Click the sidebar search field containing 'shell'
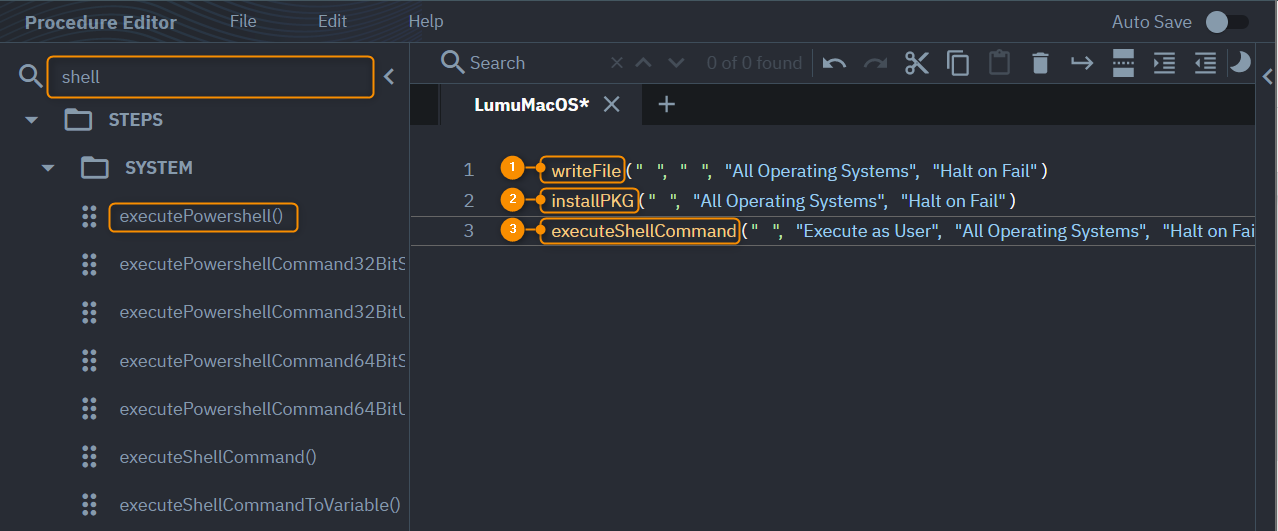The image size is (1278, 531). pyautogui.click(x=210, y=76)
